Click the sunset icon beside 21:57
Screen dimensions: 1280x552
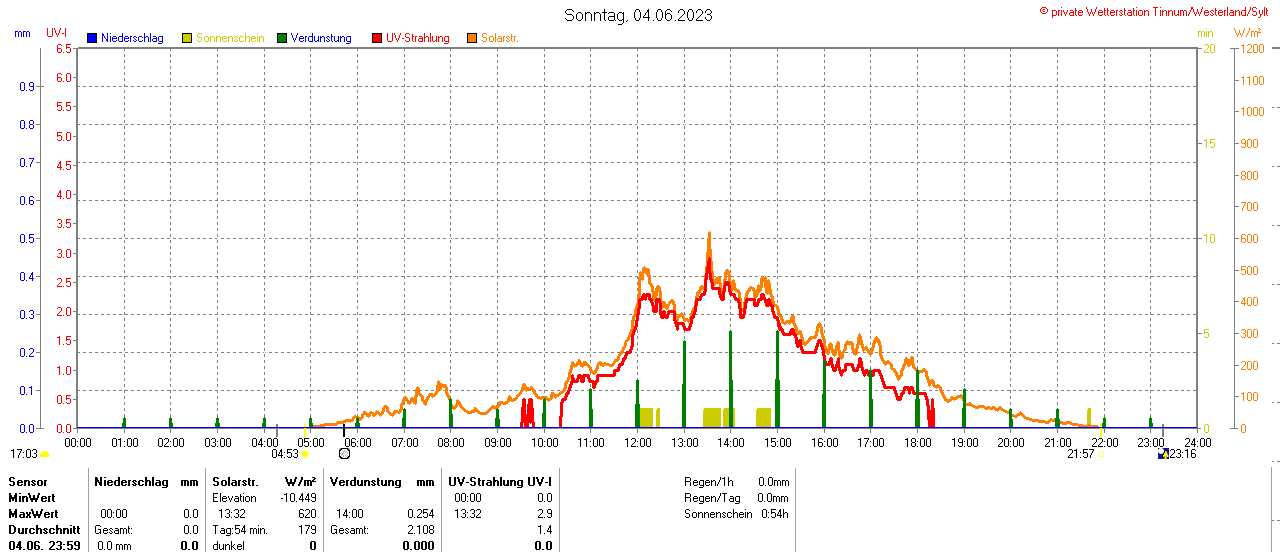click(x=1100, y=454)
